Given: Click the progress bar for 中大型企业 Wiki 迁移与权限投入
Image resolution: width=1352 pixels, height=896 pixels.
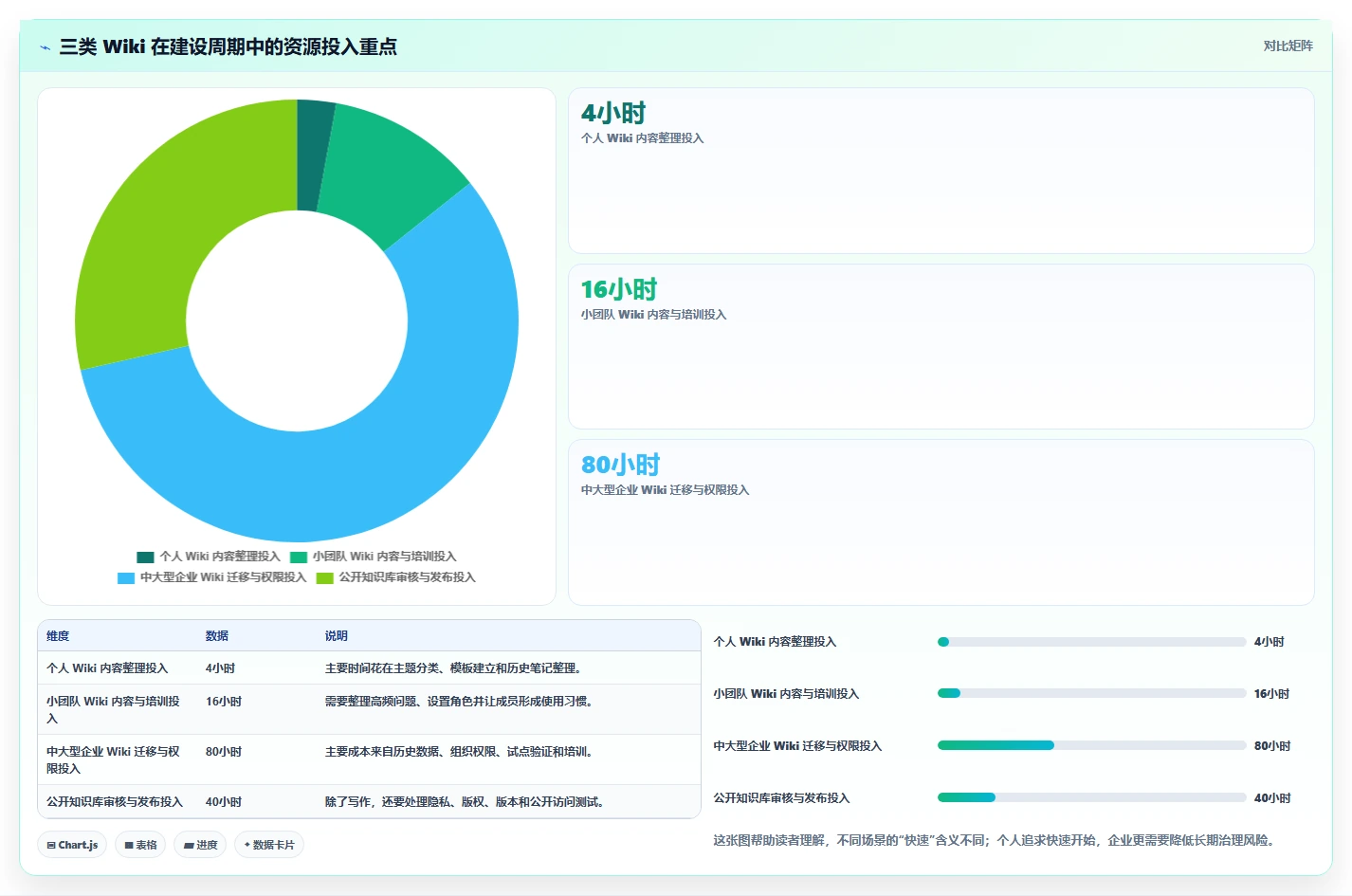Looking at the screenshot, I should coord(1091,746).
